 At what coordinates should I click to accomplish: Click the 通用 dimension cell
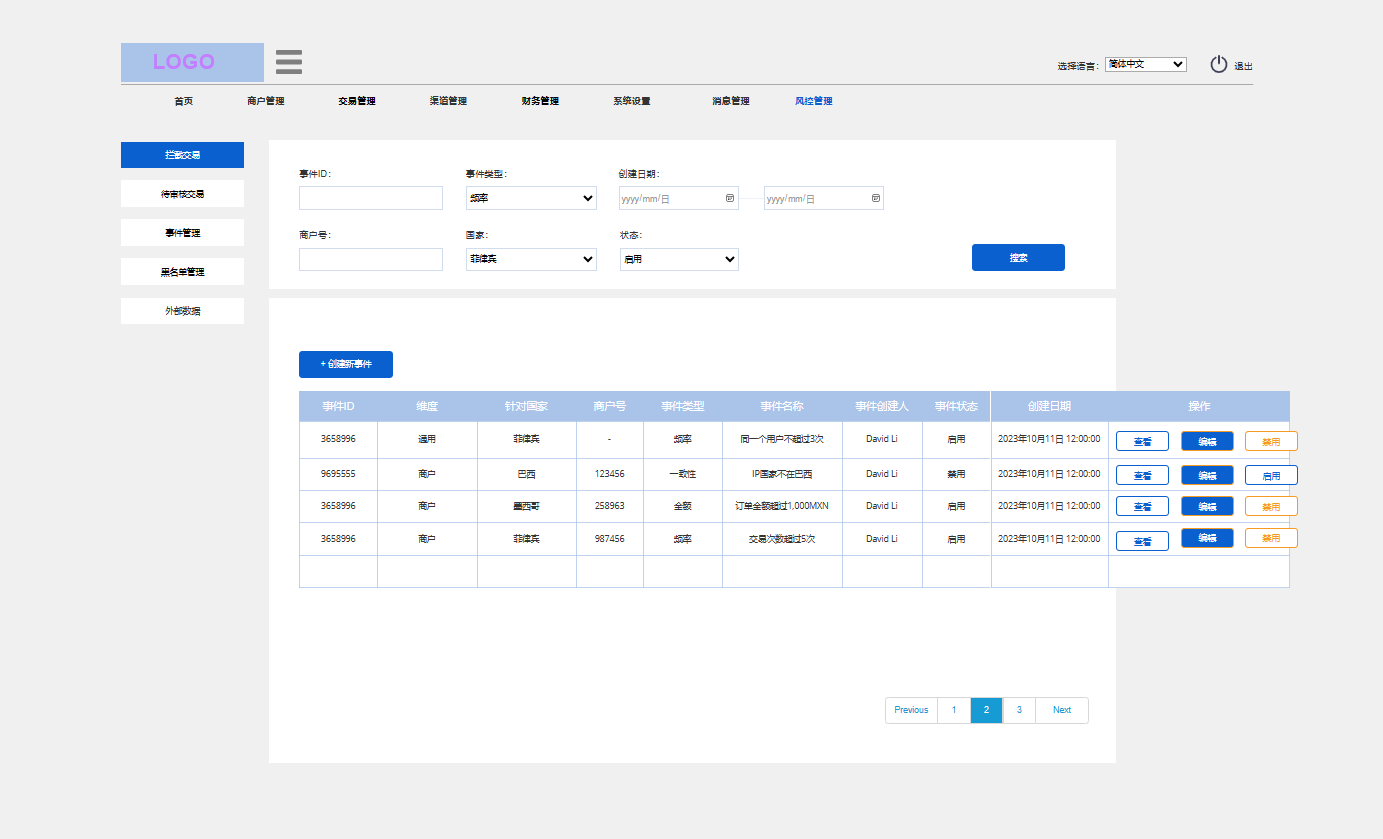point(427,439)
